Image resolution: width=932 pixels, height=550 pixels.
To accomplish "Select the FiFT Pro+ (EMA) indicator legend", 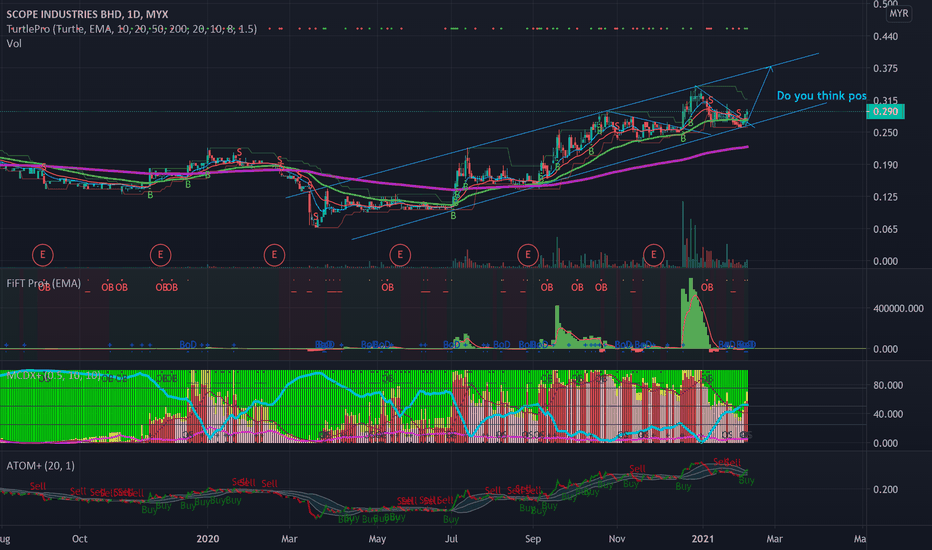I will click(43, 284).
